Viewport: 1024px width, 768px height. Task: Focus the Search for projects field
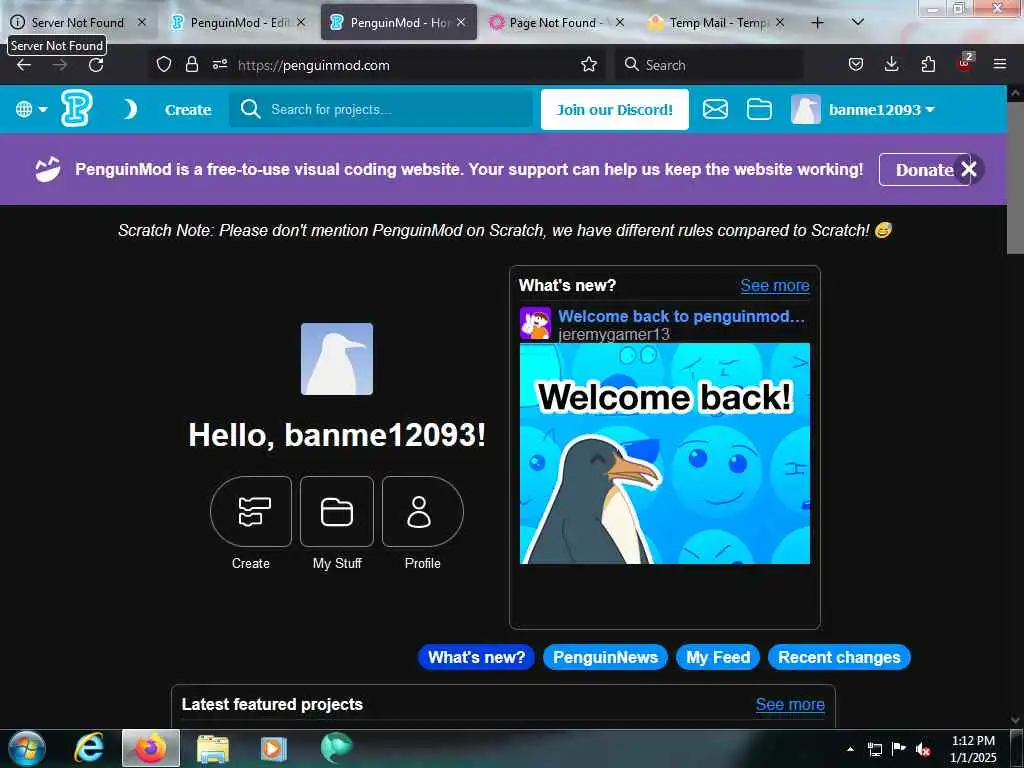click(x=381, y=109)
